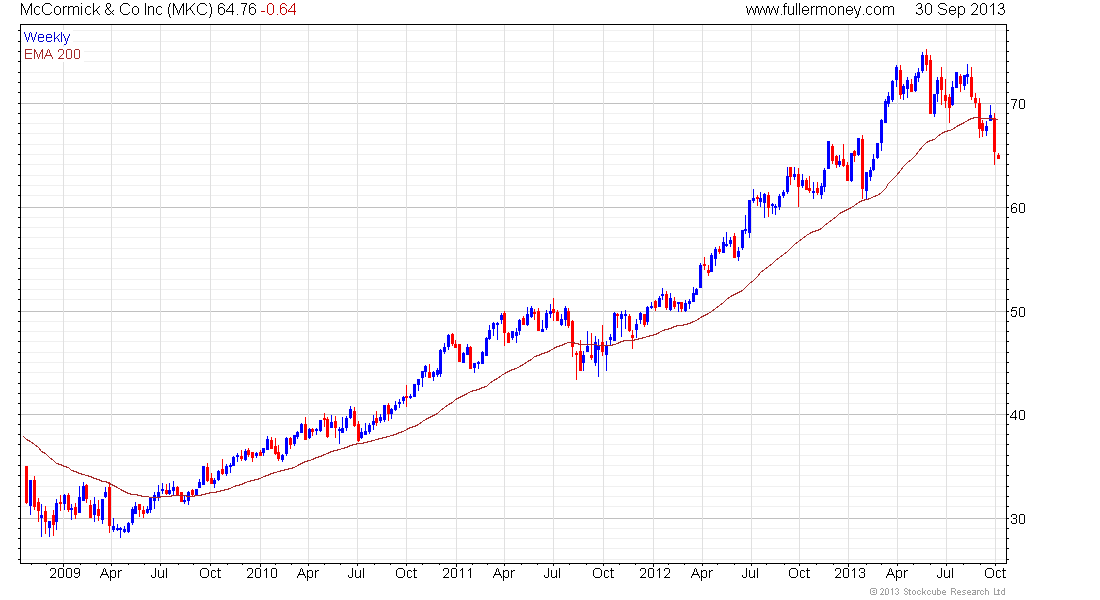
Task: Click the 70 price axis label
Action: tap(1017, 104)
